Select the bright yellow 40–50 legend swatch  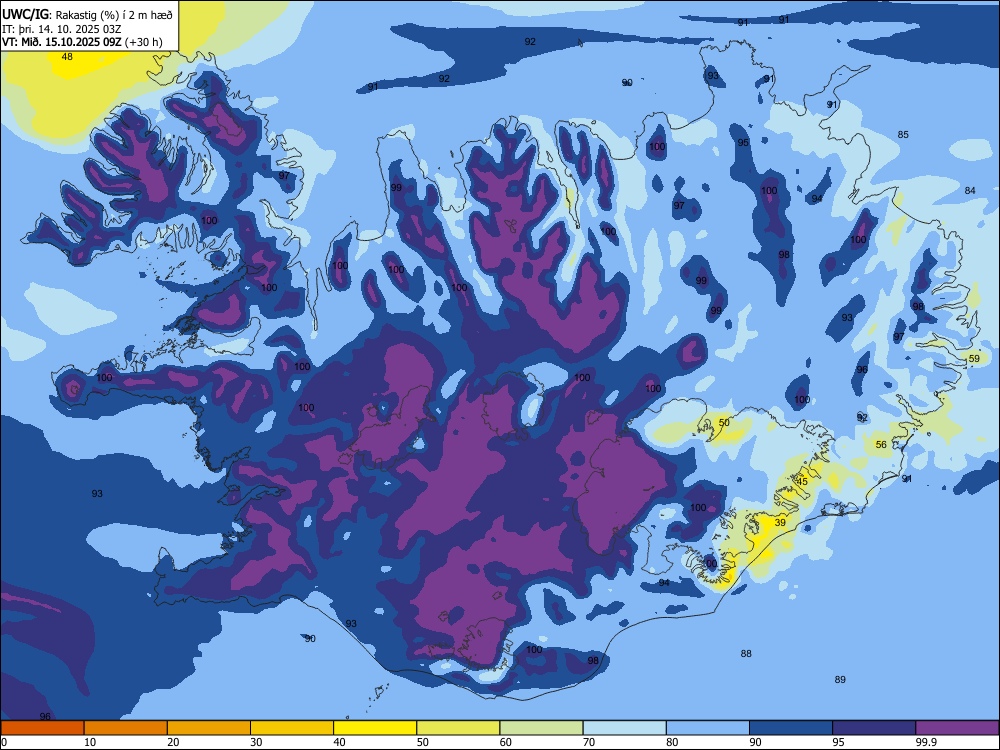(375, 728)
